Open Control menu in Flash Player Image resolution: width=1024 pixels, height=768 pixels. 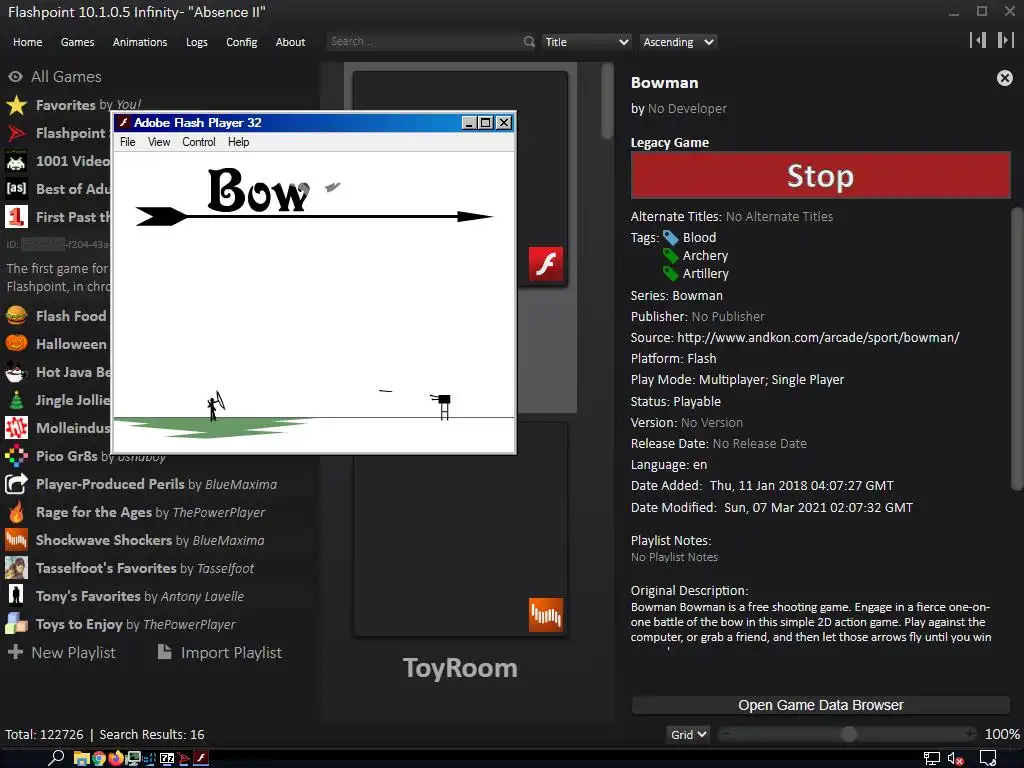click(199, 142)
